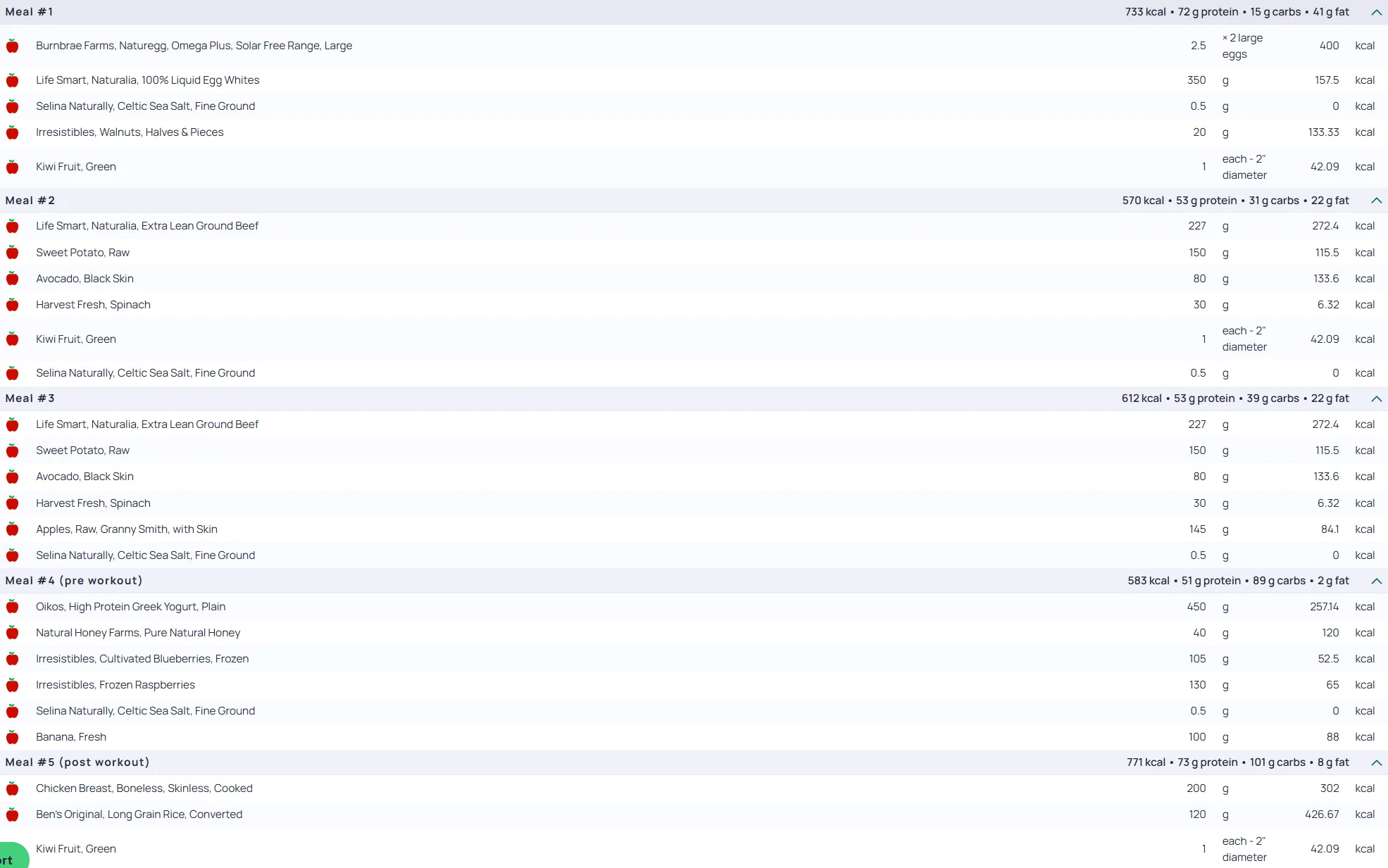The width and height of the screenshot is (1388, 868).
Task: Click apple icon beside Walnuts, Halves & Pieces
Action: [x=13, y=132]
